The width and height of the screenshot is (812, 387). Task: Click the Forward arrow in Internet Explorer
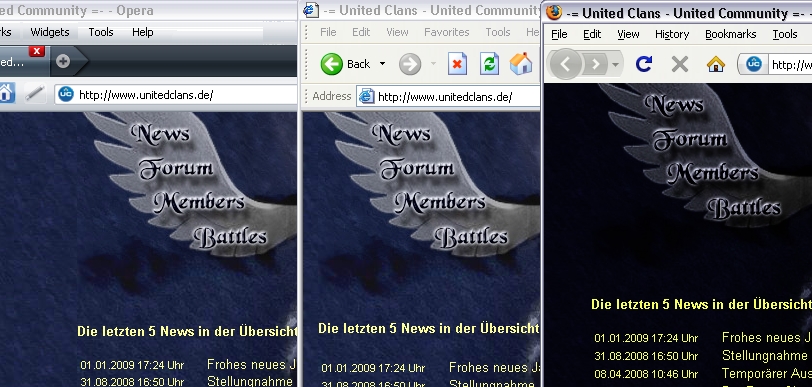pos(410,64)
